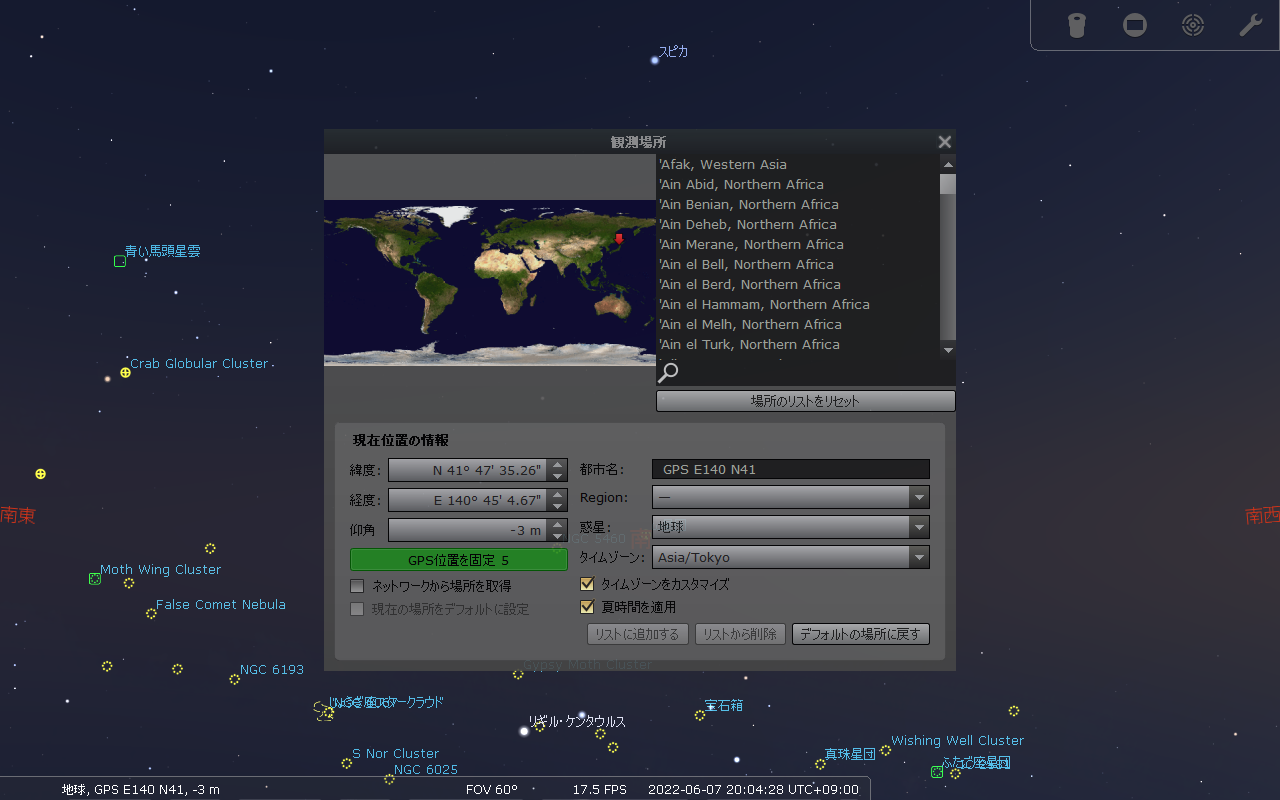Select 'Ain Deheb, Northern Africa
1280x800 pixels.
798,224
